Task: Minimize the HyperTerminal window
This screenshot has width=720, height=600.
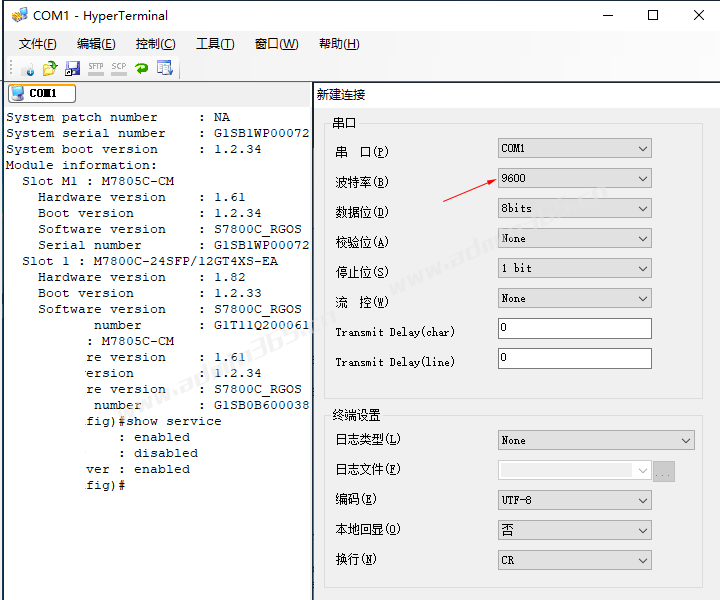Action: pyautogui.click(x=608, y=15)
